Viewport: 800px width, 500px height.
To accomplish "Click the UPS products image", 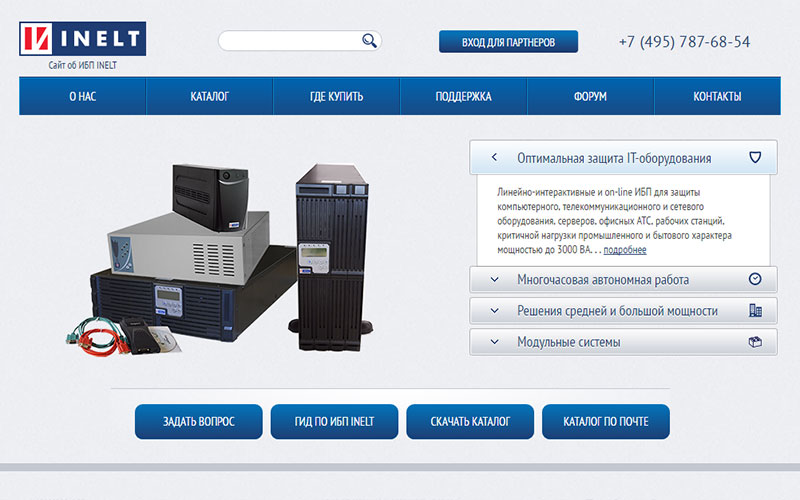I will pyautogui.click(x=219, y=258).
